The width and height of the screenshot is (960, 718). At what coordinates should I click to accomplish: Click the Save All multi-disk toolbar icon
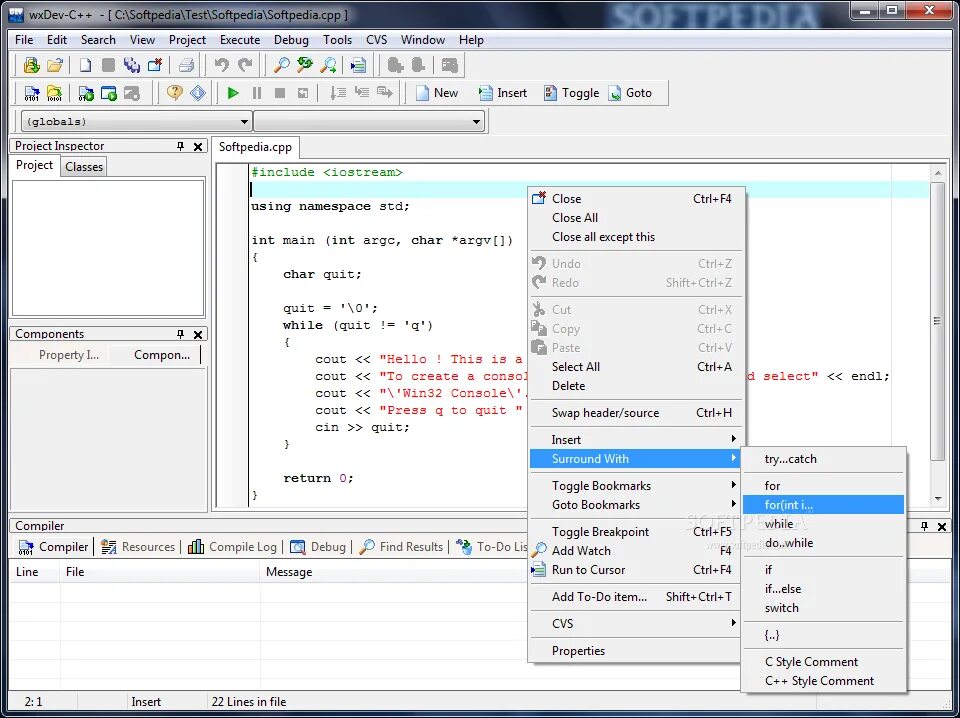coord(132,65)
